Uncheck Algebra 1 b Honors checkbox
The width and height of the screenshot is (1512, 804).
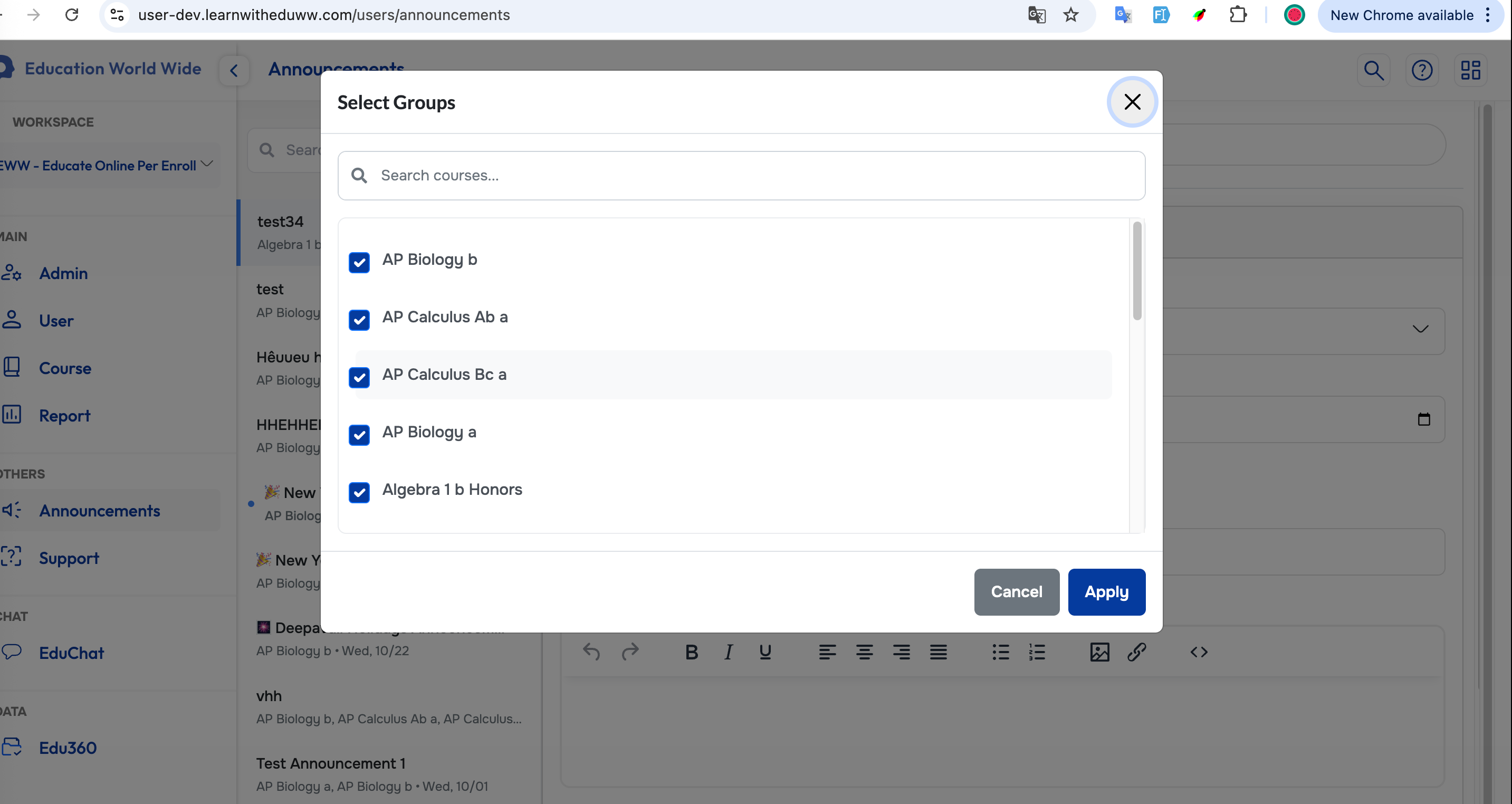(x=359, y=492)
